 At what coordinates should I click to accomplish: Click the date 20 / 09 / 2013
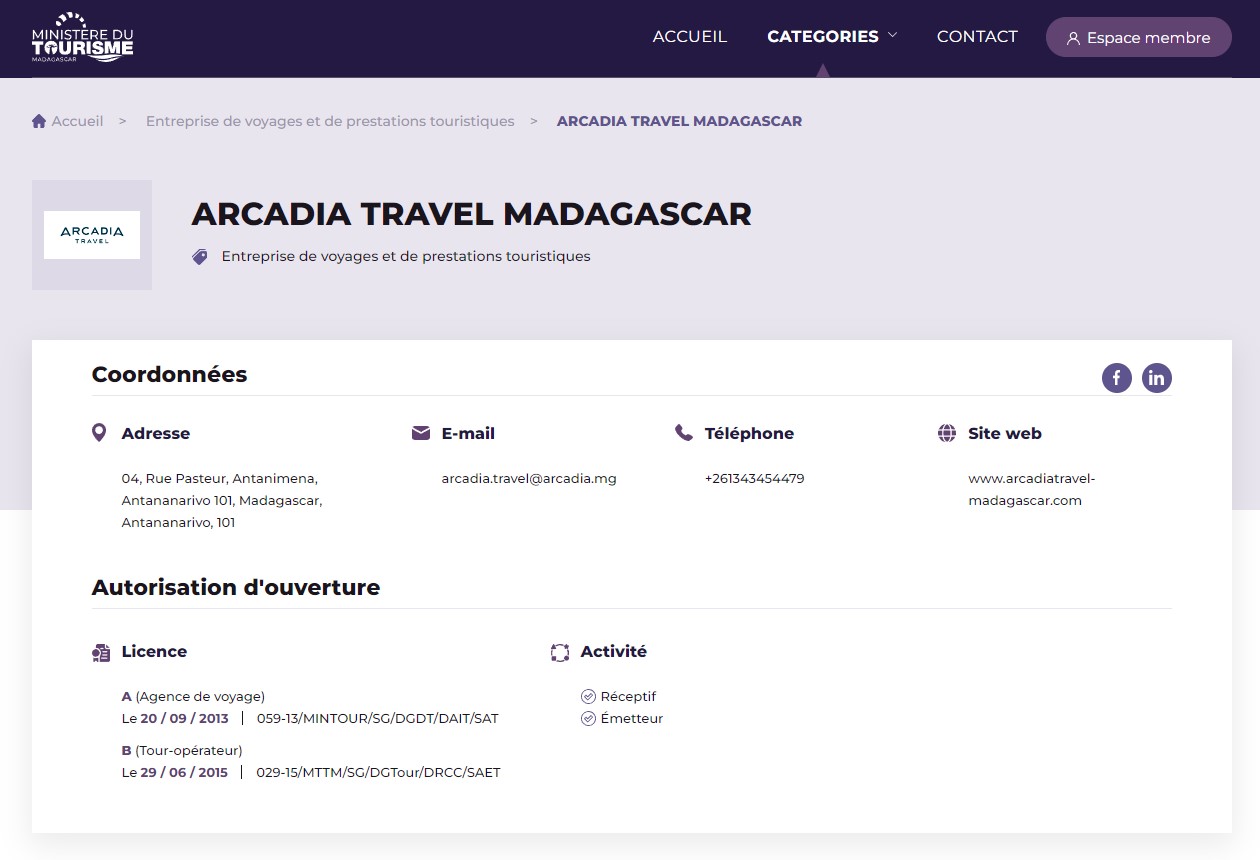coord(184,718)
